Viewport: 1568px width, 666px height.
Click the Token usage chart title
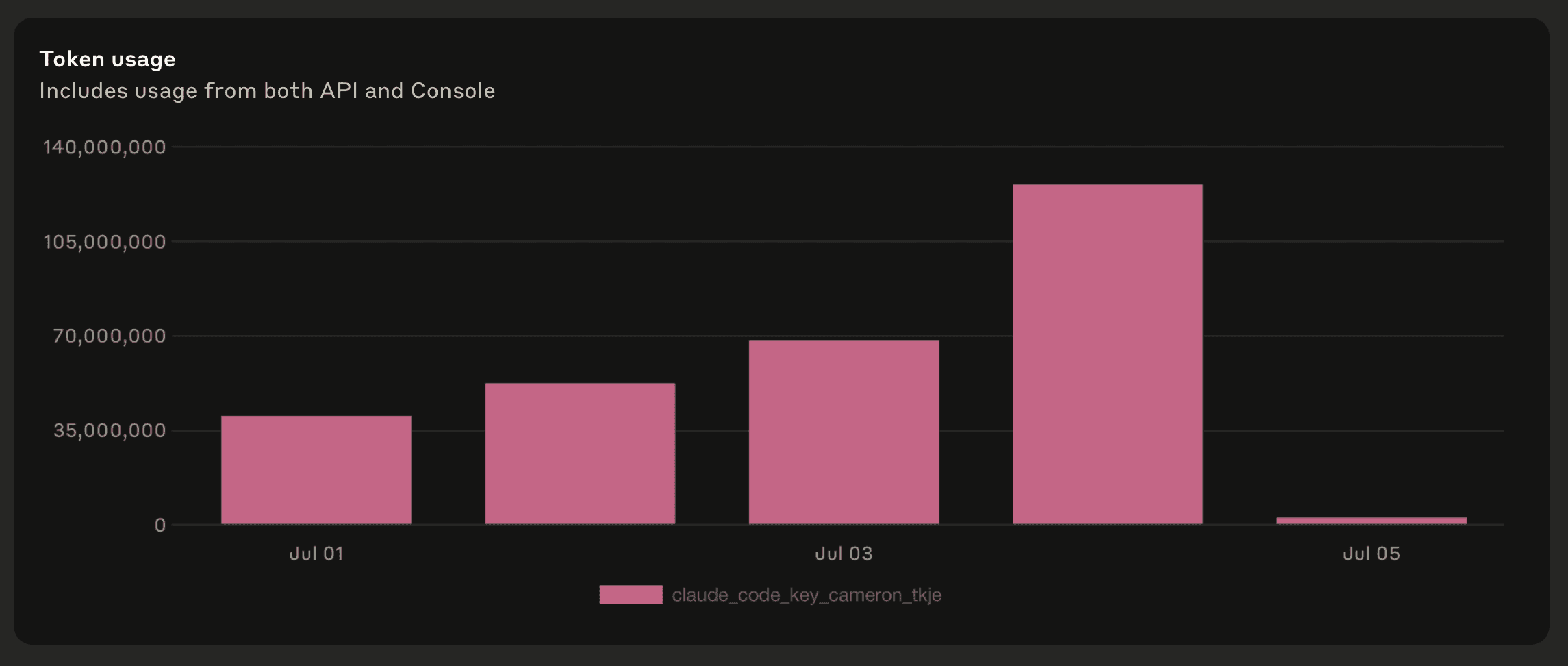pyautogui.click(x=108, y=60)
